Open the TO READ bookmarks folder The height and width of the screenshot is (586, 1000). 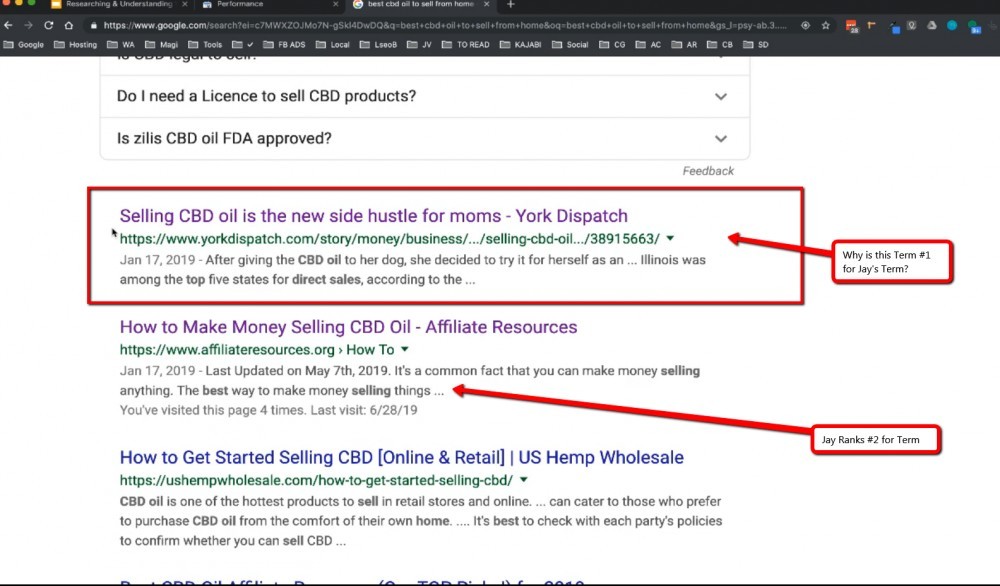pyautogui.click(x=466, y=45)
